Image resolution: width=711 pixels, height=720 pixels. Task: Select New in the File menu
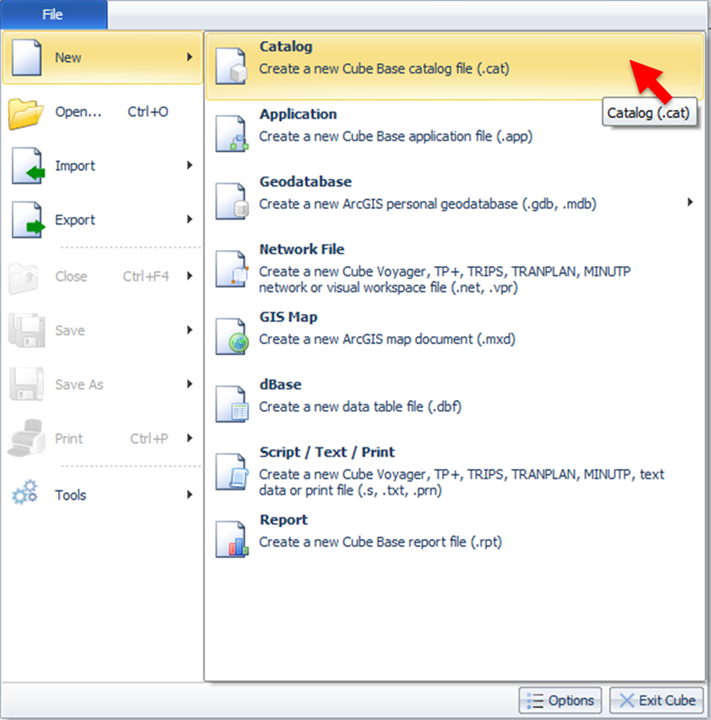coord(102,57)
